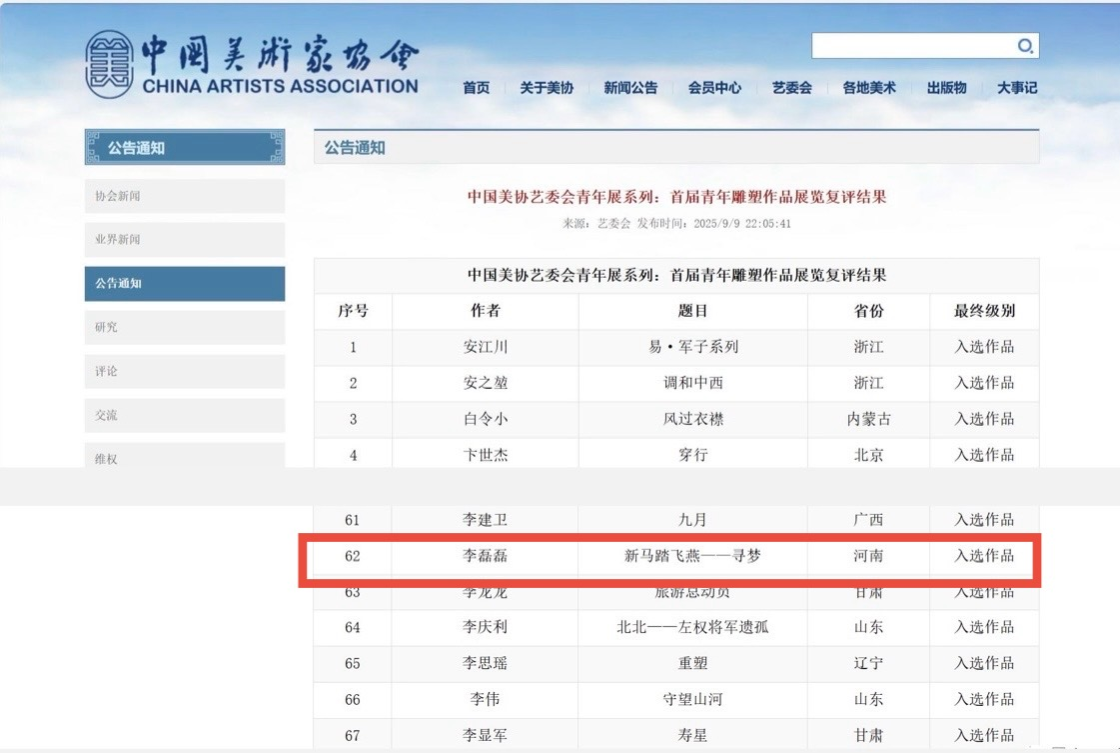Select 协会新闻 in the left sidebar
The width and height of the screenshot is (1120, 753).
[184, 196]
